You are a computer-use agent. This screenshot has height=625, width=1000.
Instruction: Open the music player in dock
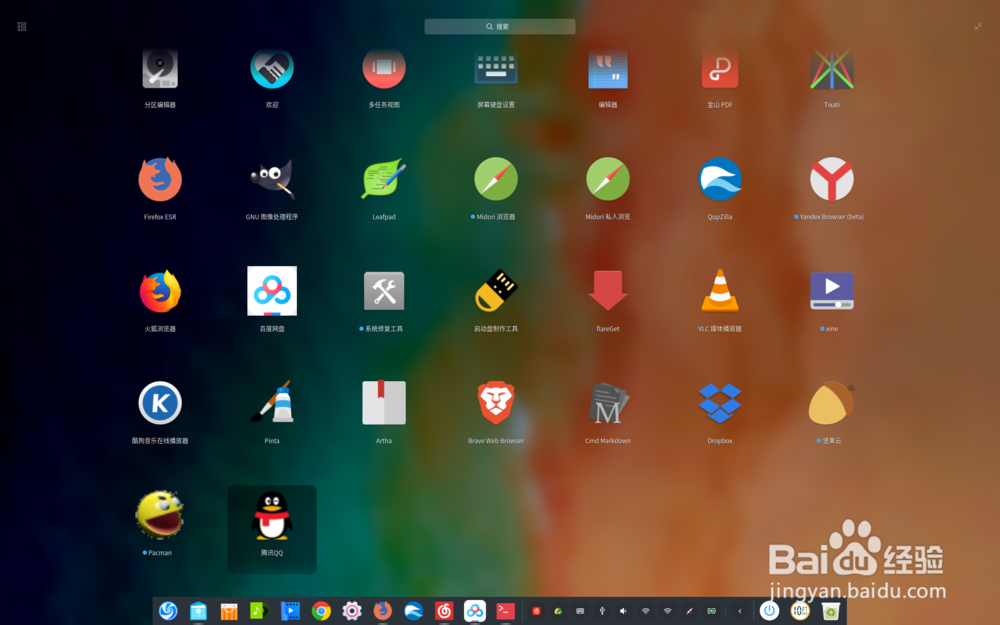pos(260,611)
